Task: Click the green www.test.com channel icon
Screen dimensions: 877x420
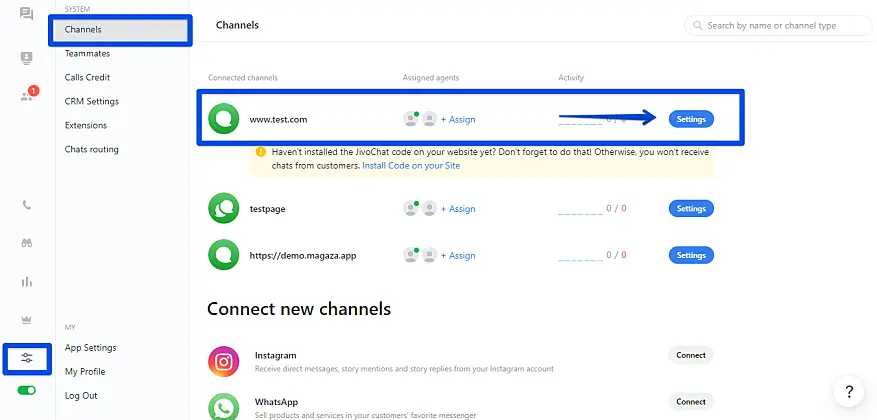Action: click(x=223, y=119)
